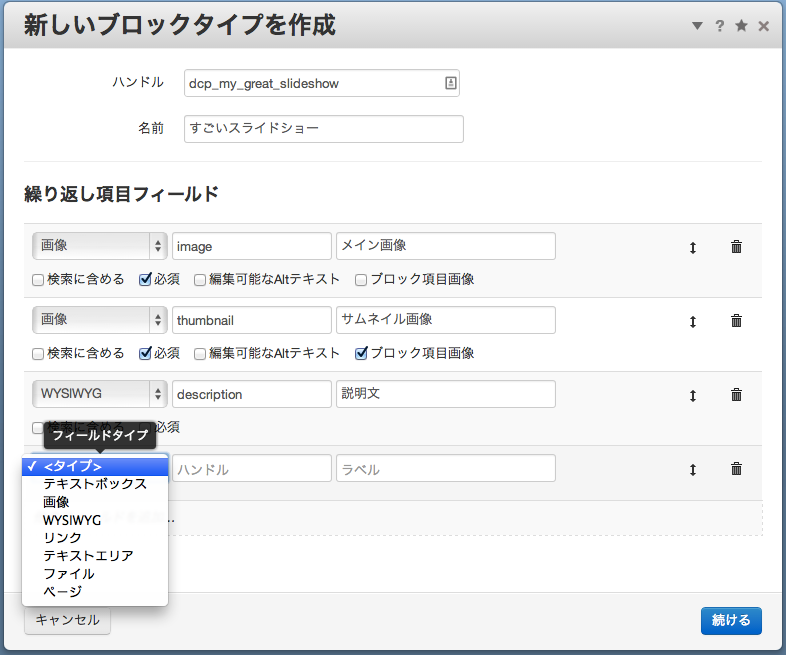786x655 pixels.
Task: Click the contact card icon in handle field
Action: coord(450,84)
